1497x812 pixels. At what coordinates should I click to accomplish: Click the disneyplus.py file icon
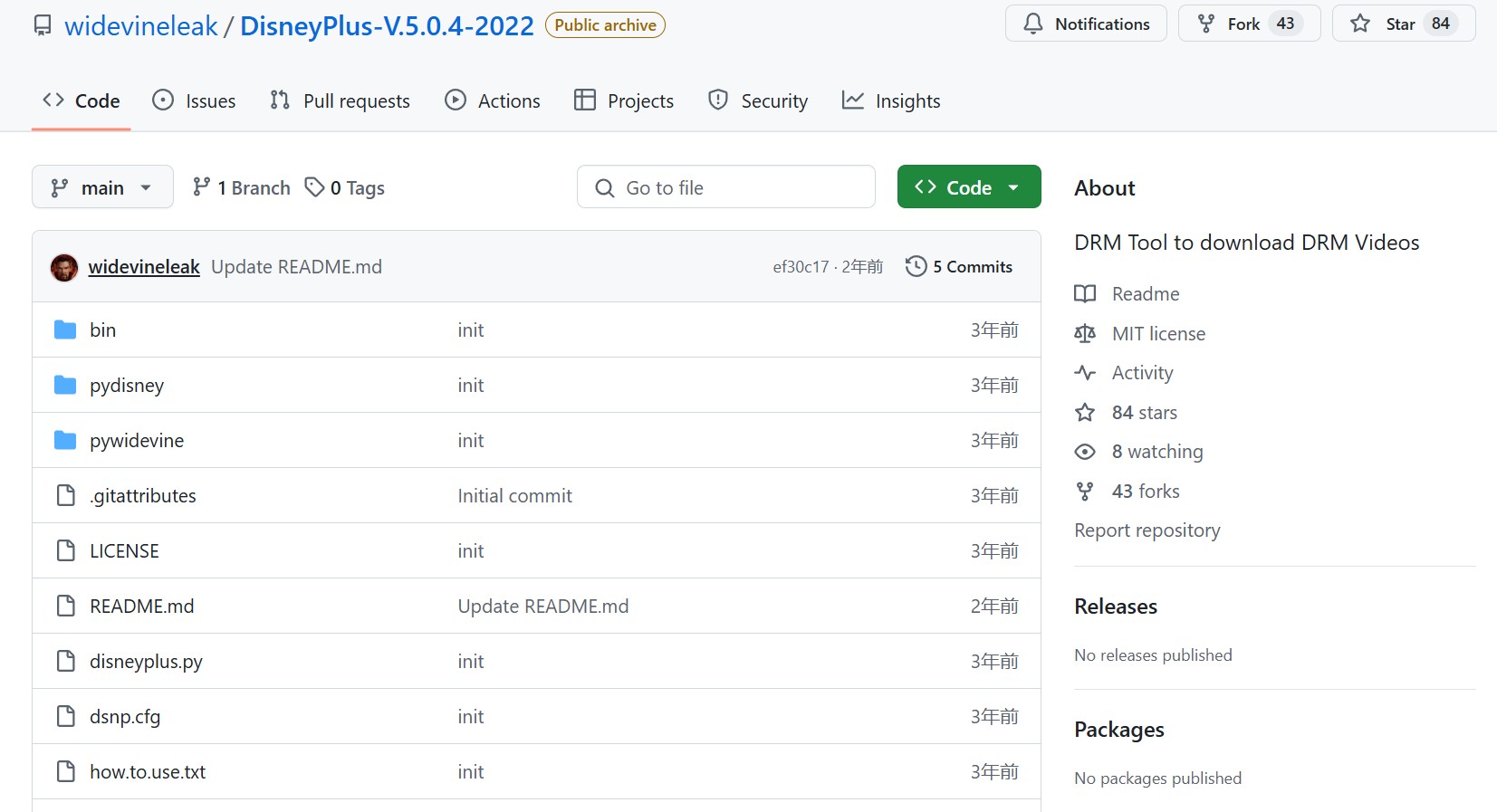[66, 661]
